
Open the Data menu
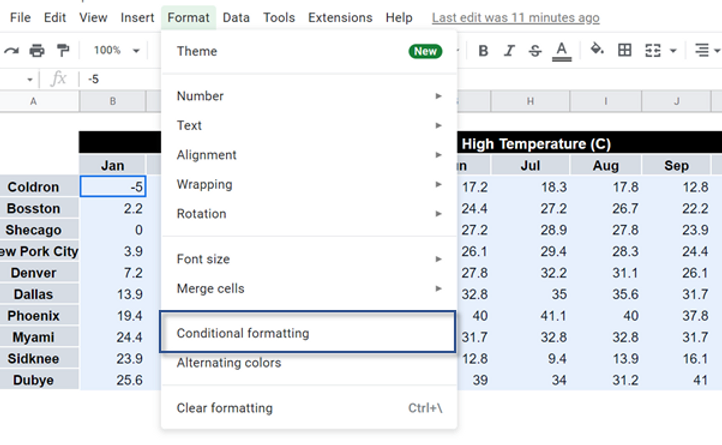coord(236,18)
